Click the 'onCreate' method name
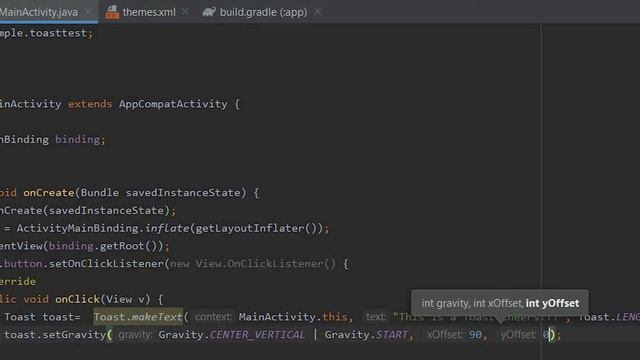This screenshot has height=360, width=640. [49, 193]
